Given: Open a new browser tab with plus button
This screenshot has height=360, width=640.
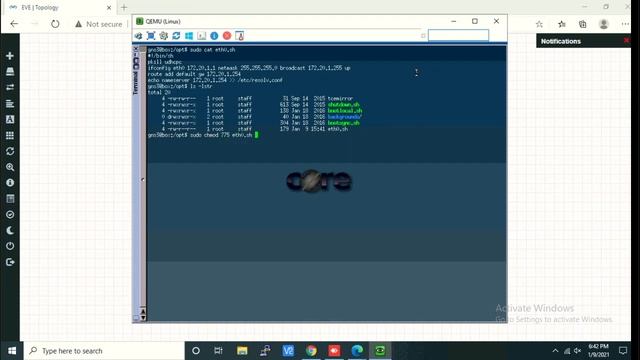Looking at the screenshot, I should pos(124,7).
